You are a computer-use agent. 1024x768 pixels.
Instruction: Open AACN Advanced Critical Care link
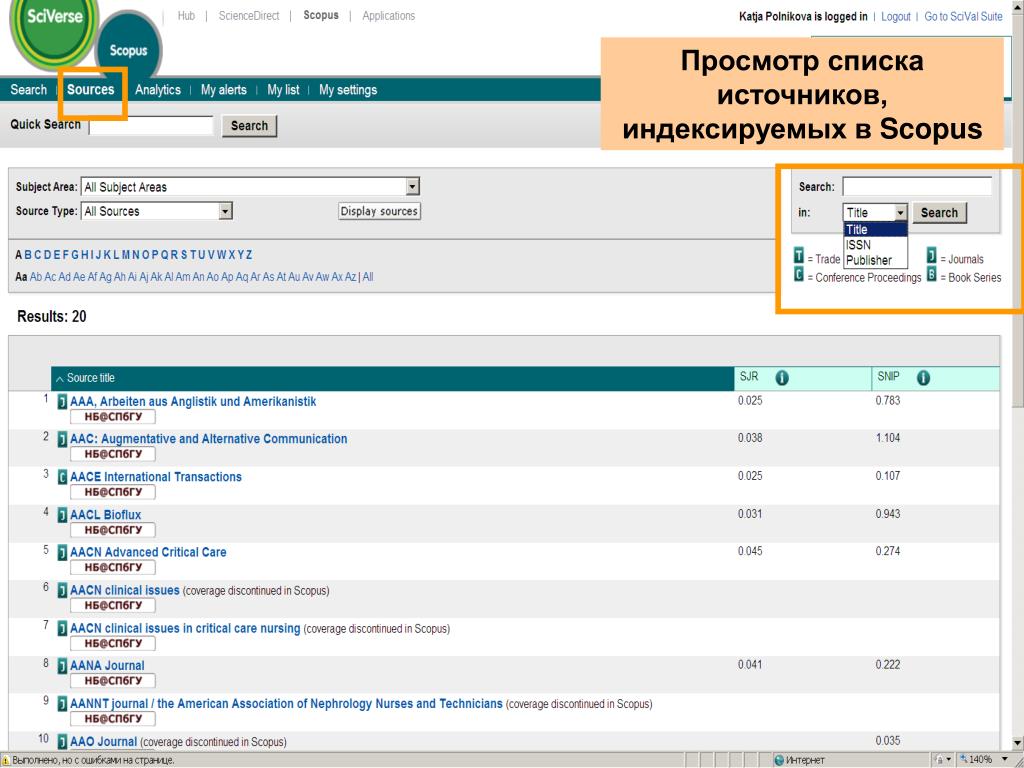148,552
